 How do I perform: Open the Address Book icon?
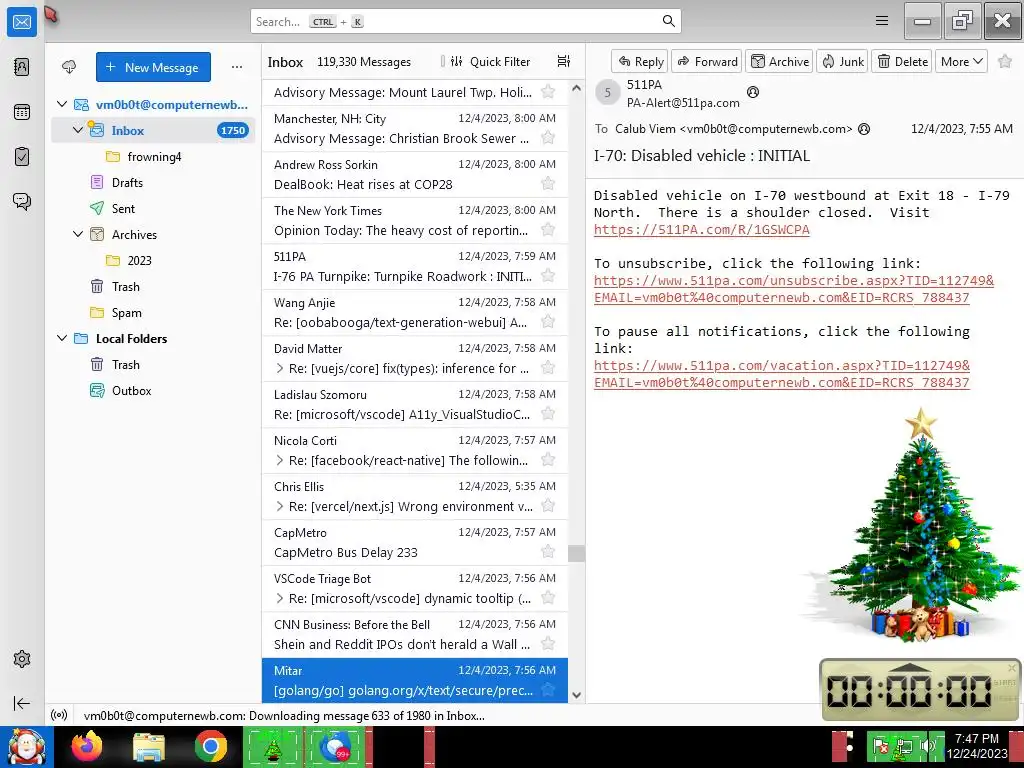click(22, 67)
